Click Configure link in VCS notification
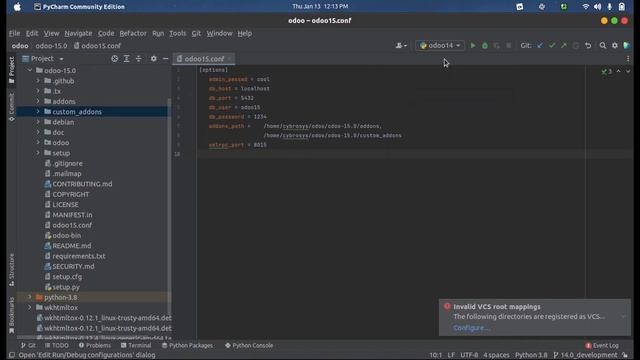 coord(471,328)
